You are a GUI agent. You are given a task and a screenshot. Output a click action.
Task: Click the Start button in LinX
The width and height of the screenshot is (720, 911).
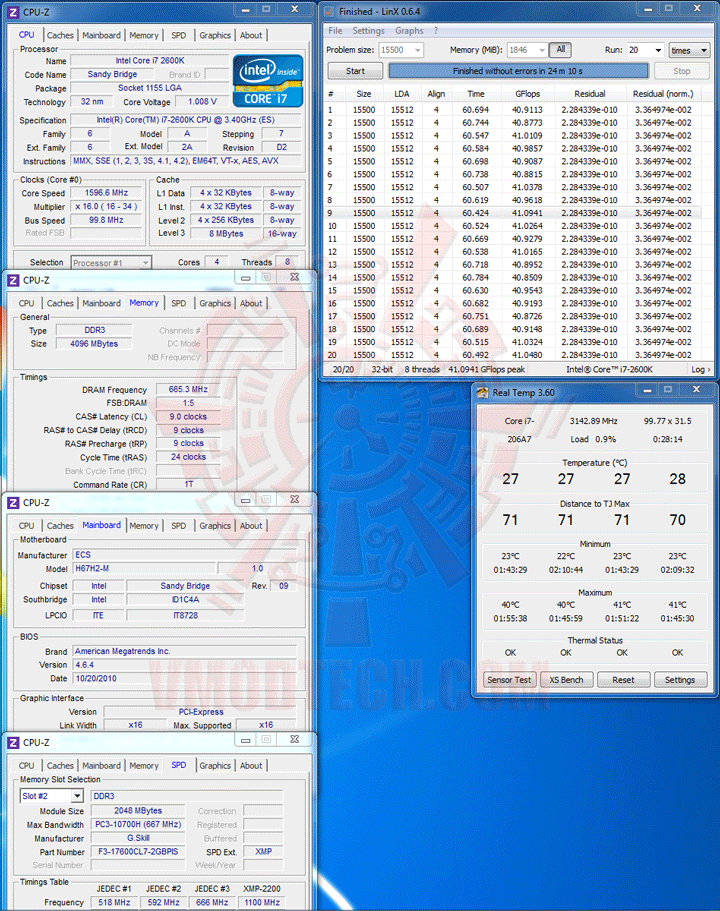pos(355,71)
